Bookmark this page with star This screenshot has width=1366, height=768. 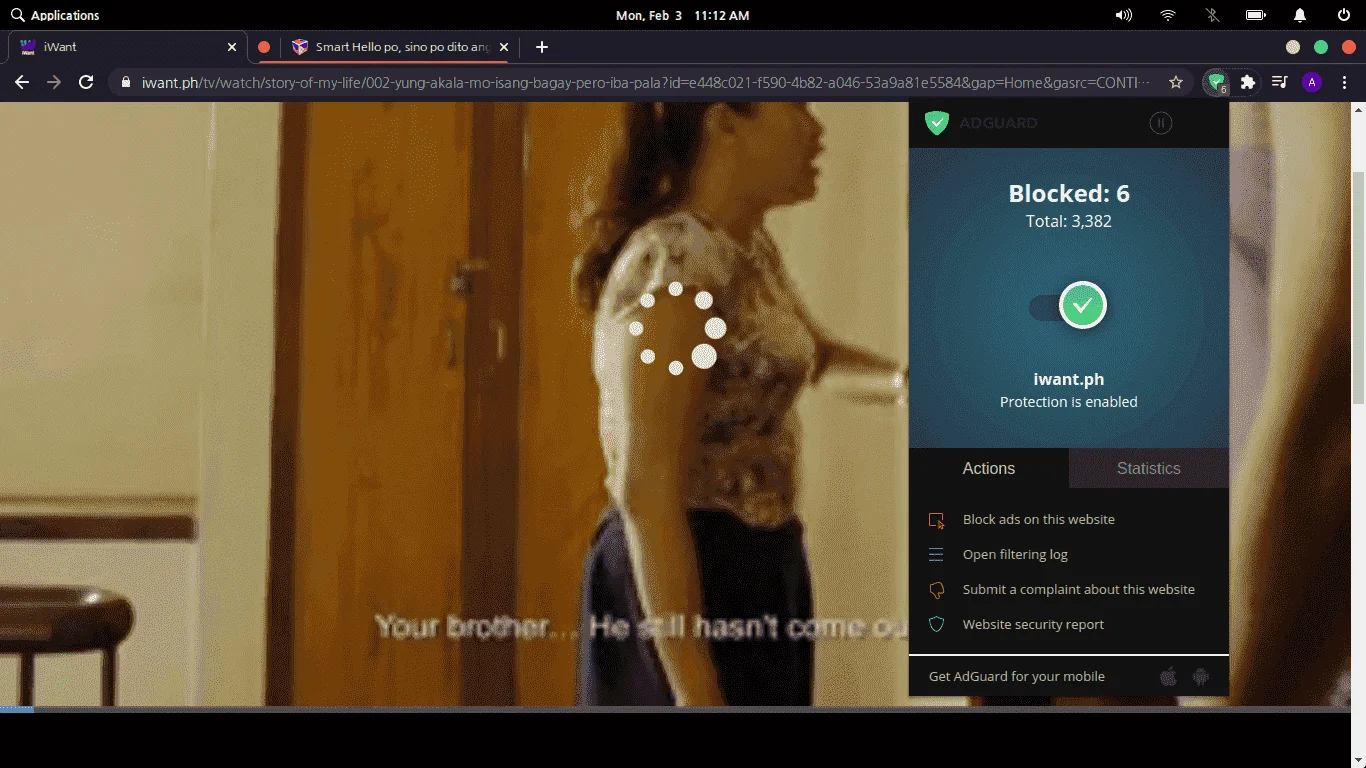(1176, 82)
